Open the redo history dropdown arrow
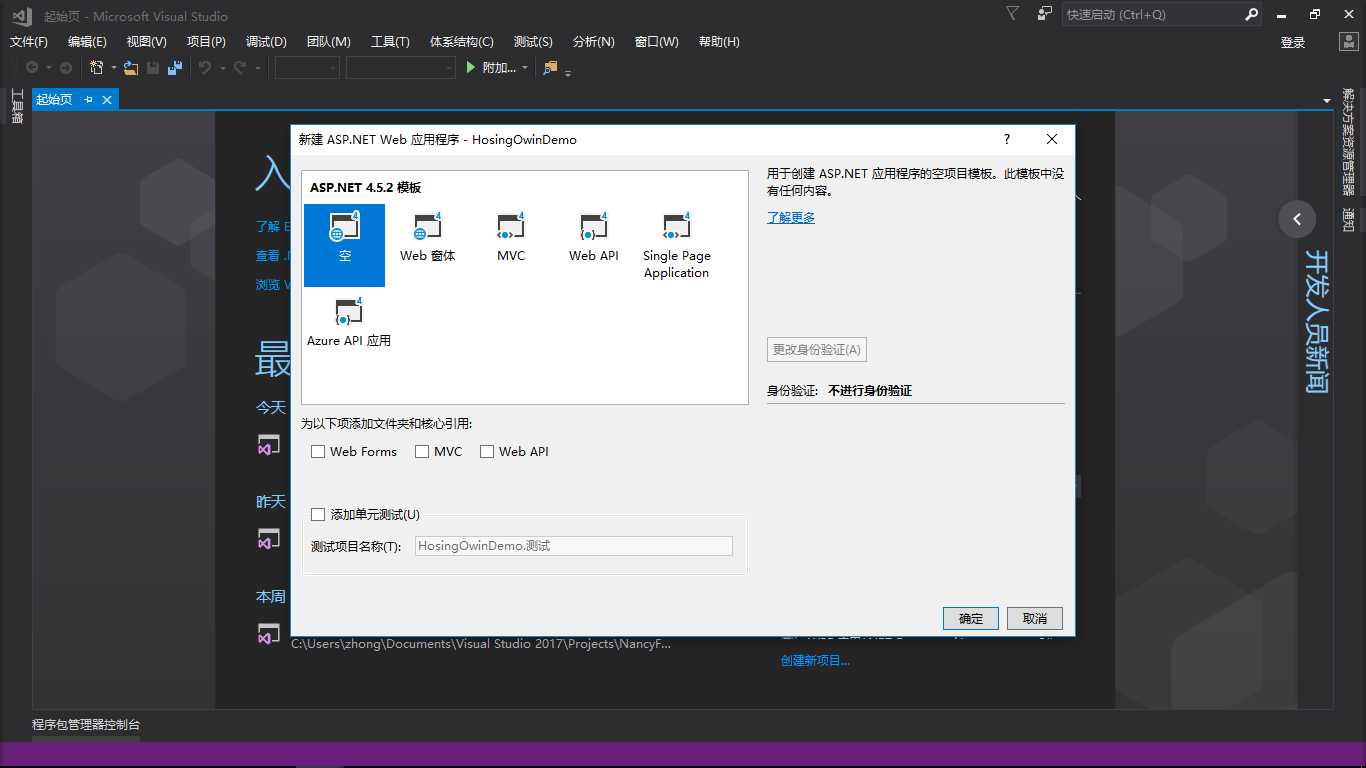This screenshot has width=1366, height=768. coord(257,68)
